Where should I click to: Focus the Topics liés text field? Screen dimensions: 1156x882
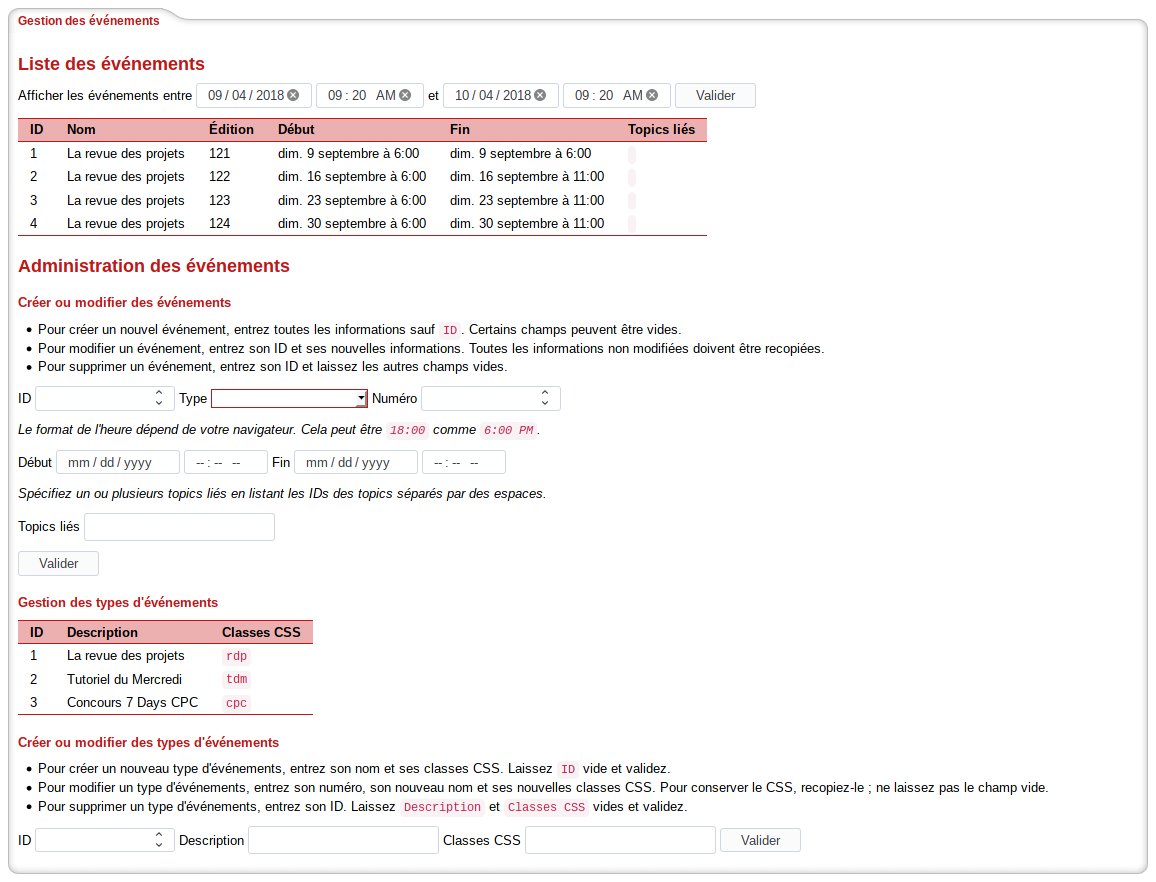click(179, 527)
